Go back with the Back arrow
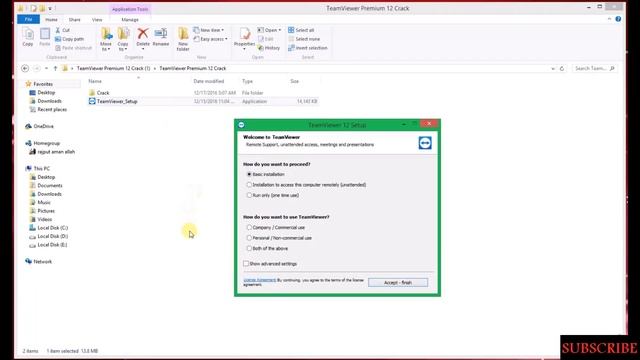The image size is (640, 360). 25,69
